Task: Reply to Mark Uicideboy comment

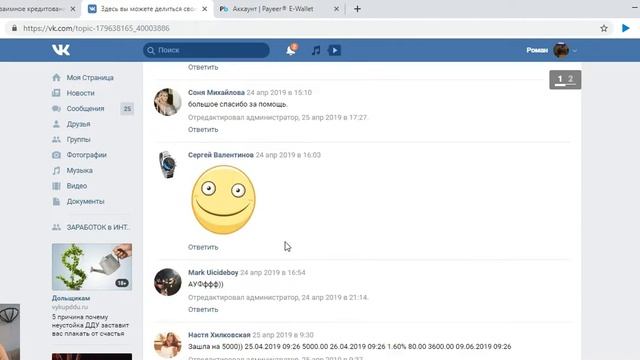Action: point(203,310)
